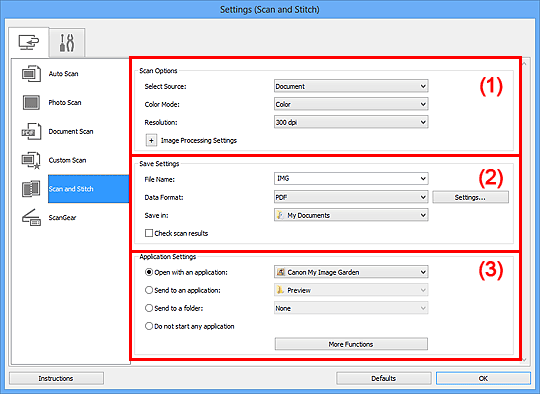Click the scrollbar up arrow of settings pane
This screenshot has width=540, height=394.
click(524, 63)
